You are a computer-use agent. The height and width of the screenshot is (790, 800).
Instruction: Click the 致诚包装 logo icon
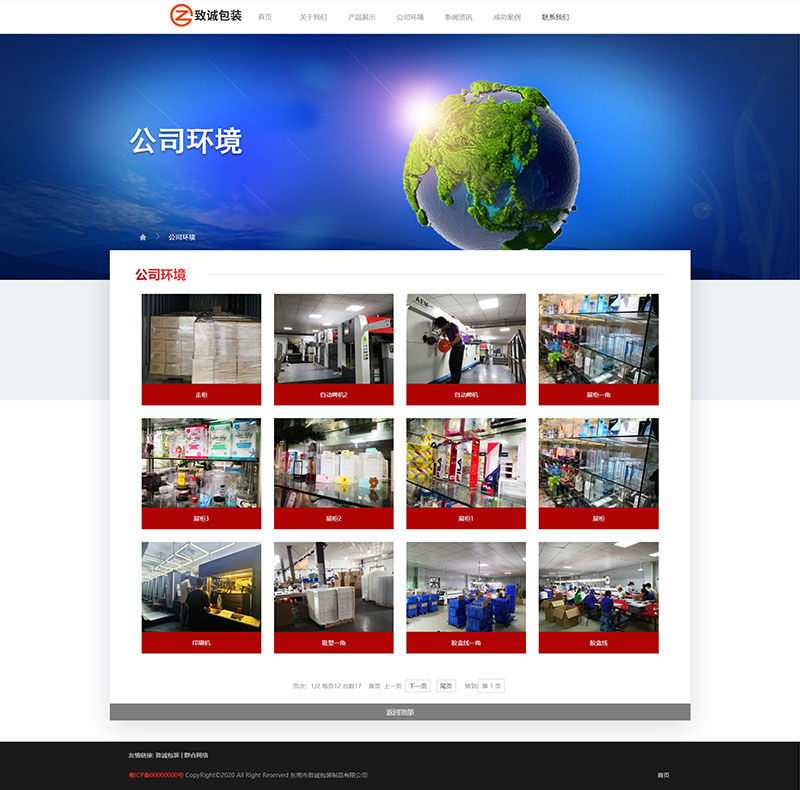coord(180,16)
